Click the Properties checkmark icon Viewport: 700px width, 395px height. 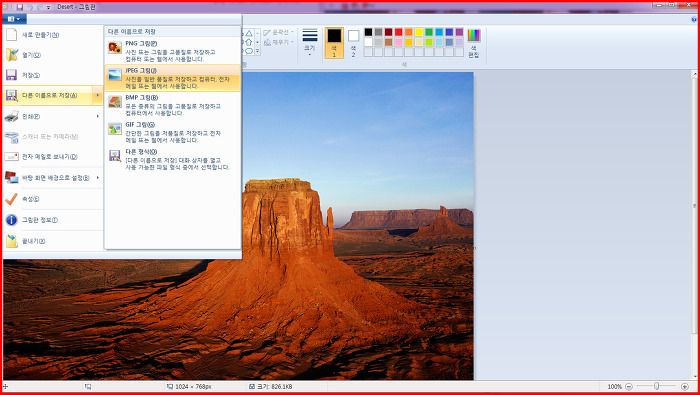[12, 199]
